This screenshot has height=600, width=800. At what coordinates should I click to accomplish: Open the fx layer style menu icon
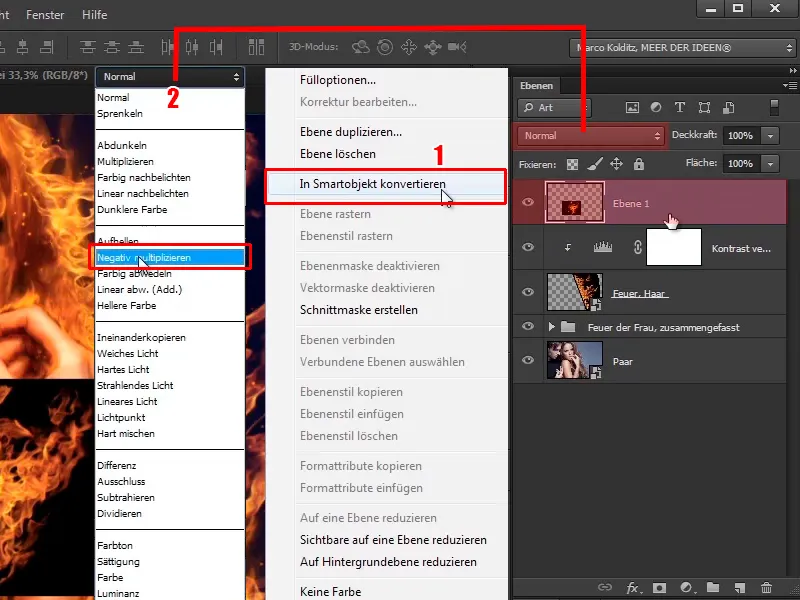pos(634,588)
